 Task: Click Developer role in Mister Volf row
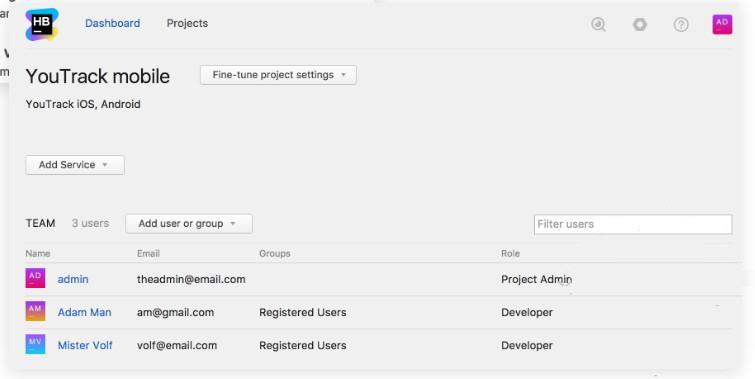[x=527, y=345]
